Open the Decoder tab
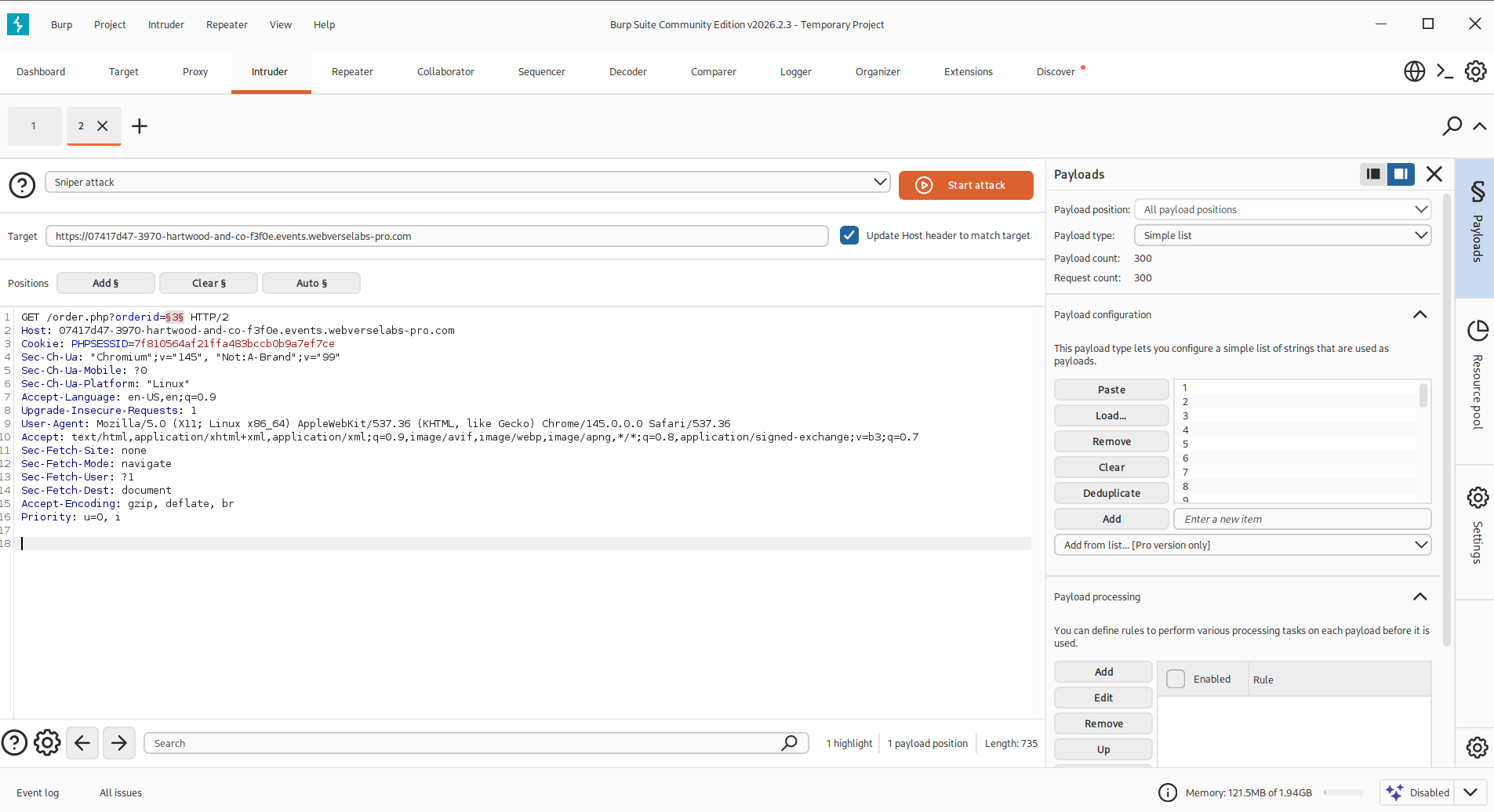Image resolution: width=1494 pixels, height=812 pixels. (628, 71)
